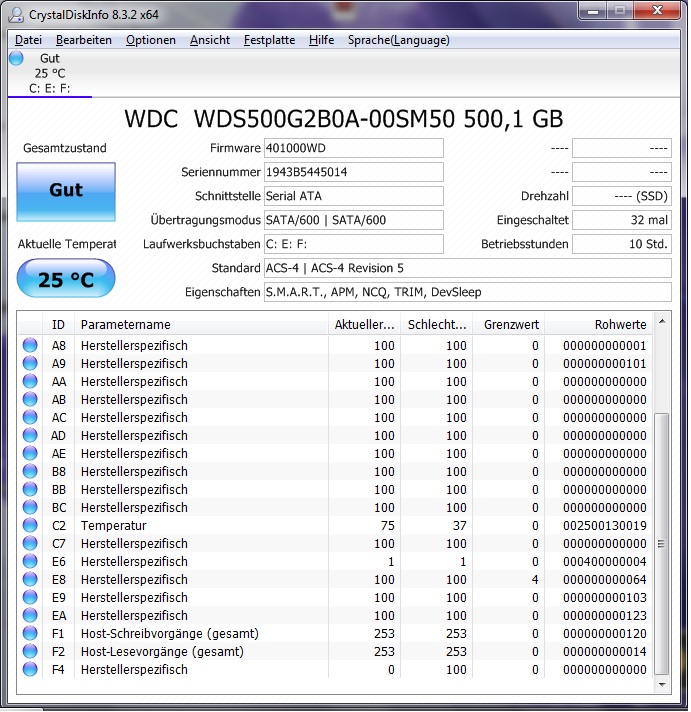Viewport: 691px width, 712px height.
Task: Click the status icon of row E6
Action: (x=30, y=561)
